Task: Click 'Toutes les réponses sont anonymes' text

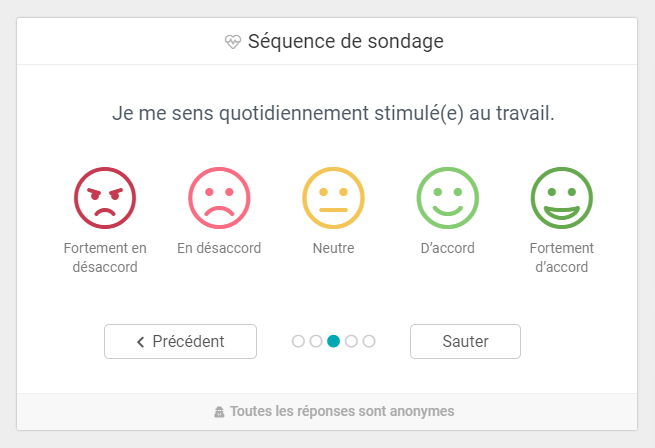Action: 342,411
